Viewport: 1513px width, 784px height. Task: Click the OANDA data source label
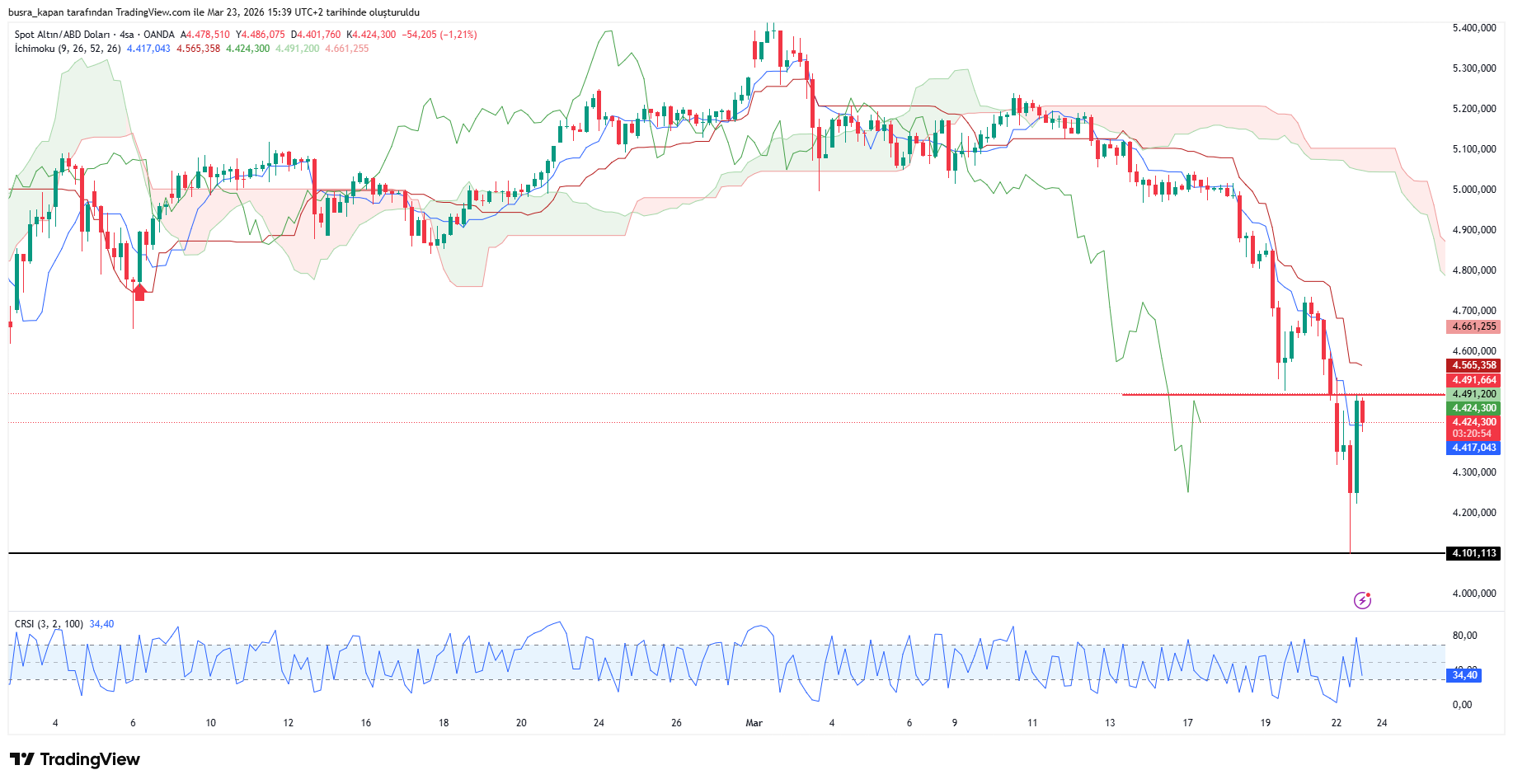coord(159,35)
